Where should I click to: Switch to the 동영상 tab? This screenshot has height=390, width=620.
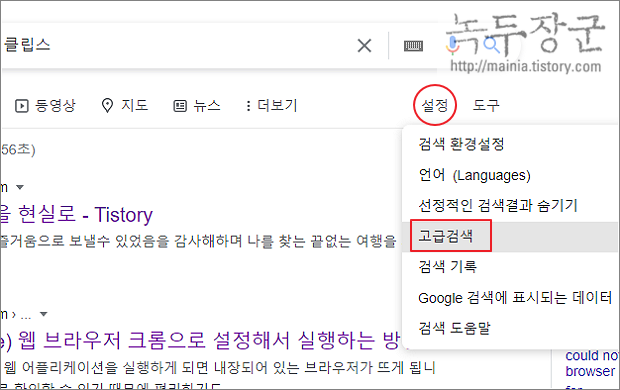tap(45, 106)
